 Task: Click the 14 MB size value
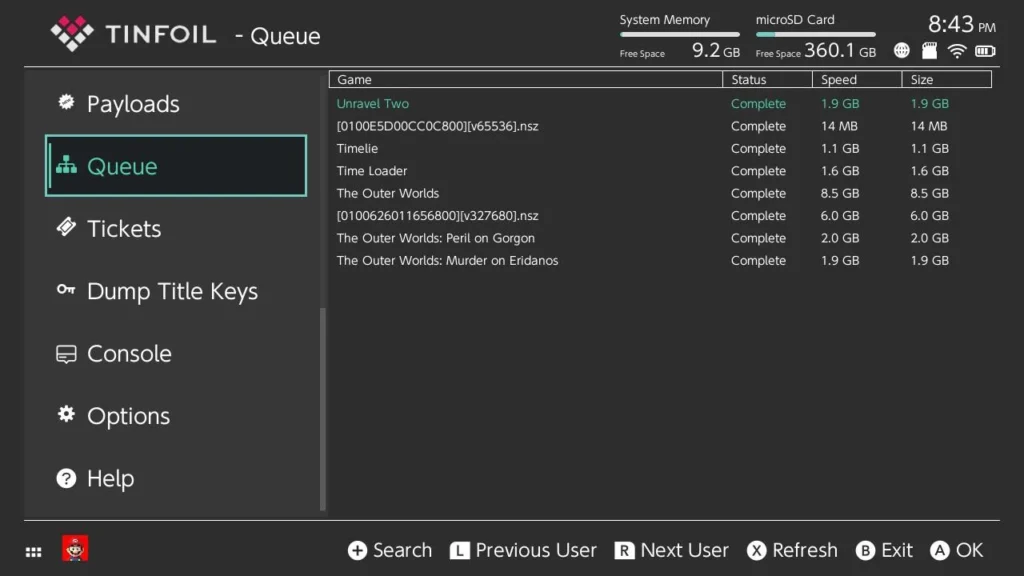click(929, 126)
